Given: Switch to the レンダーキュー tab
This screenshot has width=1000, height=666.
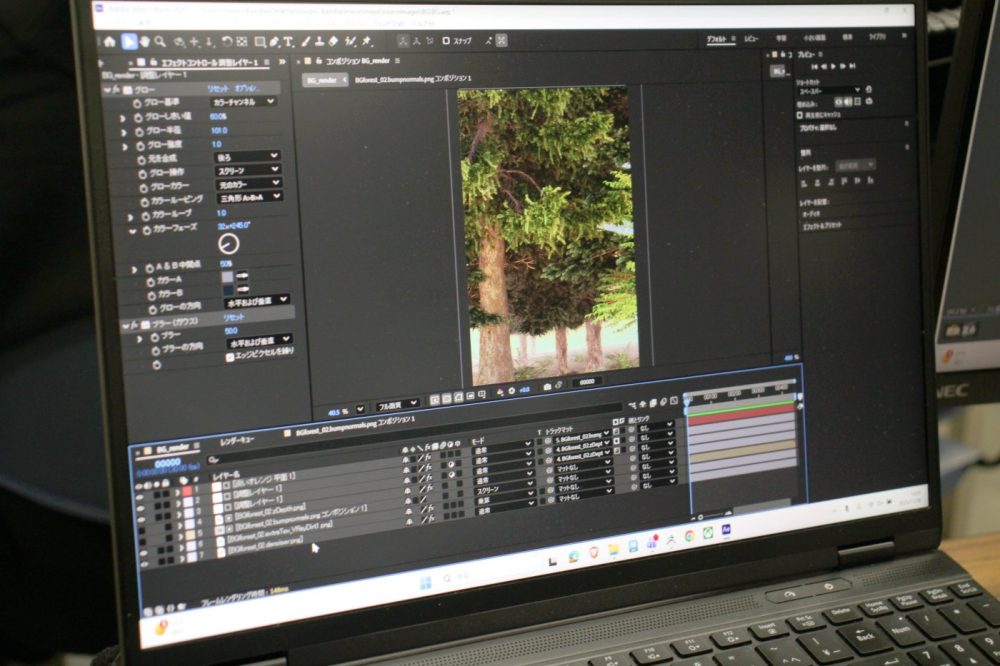Looking at the screenshot, I should click(x=236, y=439).
